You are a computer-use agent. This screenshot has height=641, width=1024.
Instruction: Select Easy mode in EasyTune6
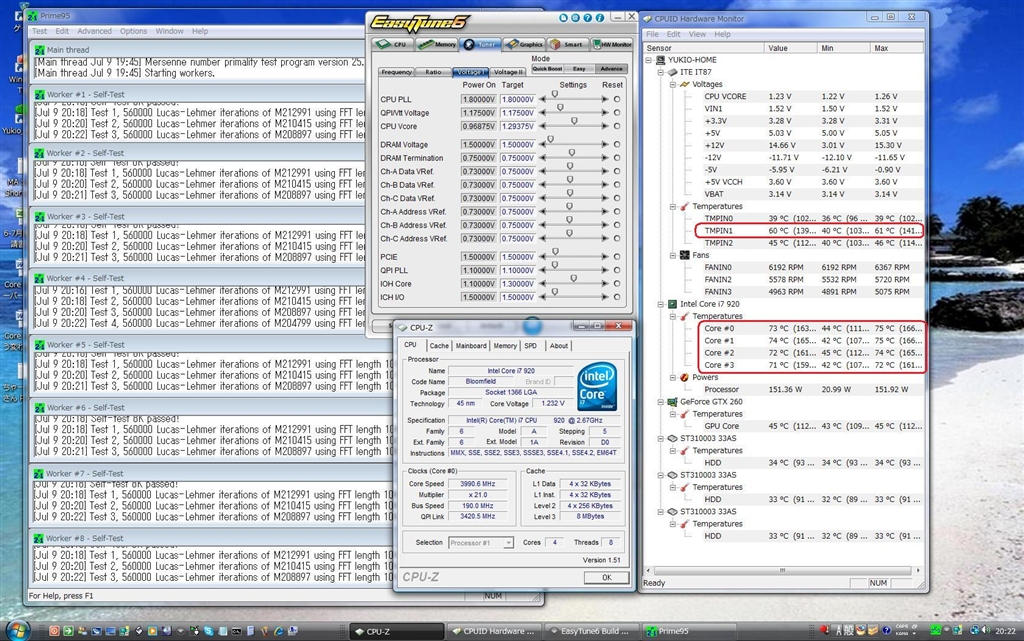579,69
